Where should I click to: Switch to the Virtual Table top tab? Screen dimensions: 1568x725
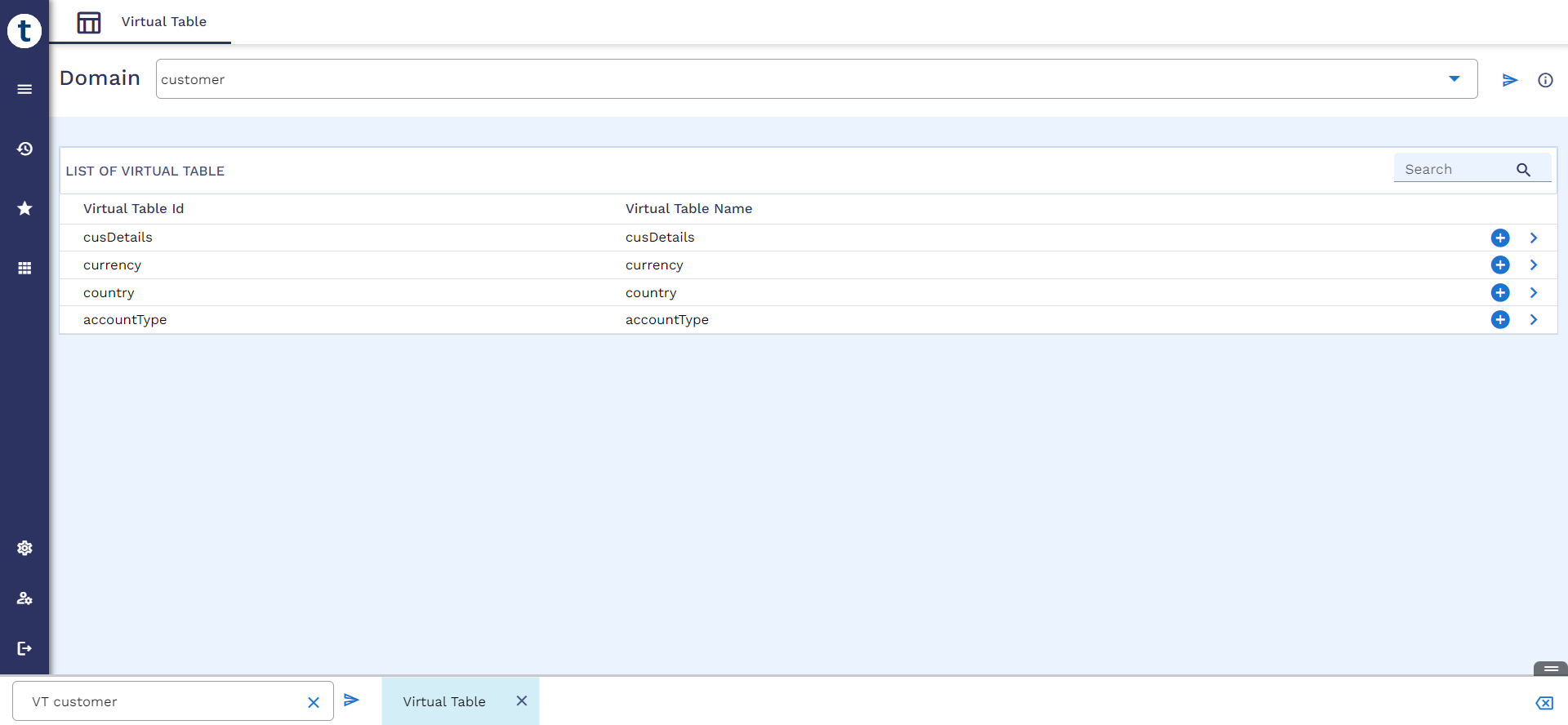tap(141, 22)
